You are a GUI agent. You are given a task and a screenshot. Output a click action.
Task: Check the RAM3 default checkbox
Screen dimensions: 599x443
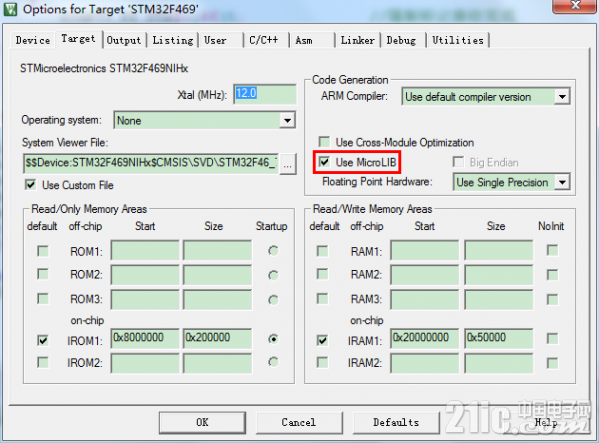[322, 299]
